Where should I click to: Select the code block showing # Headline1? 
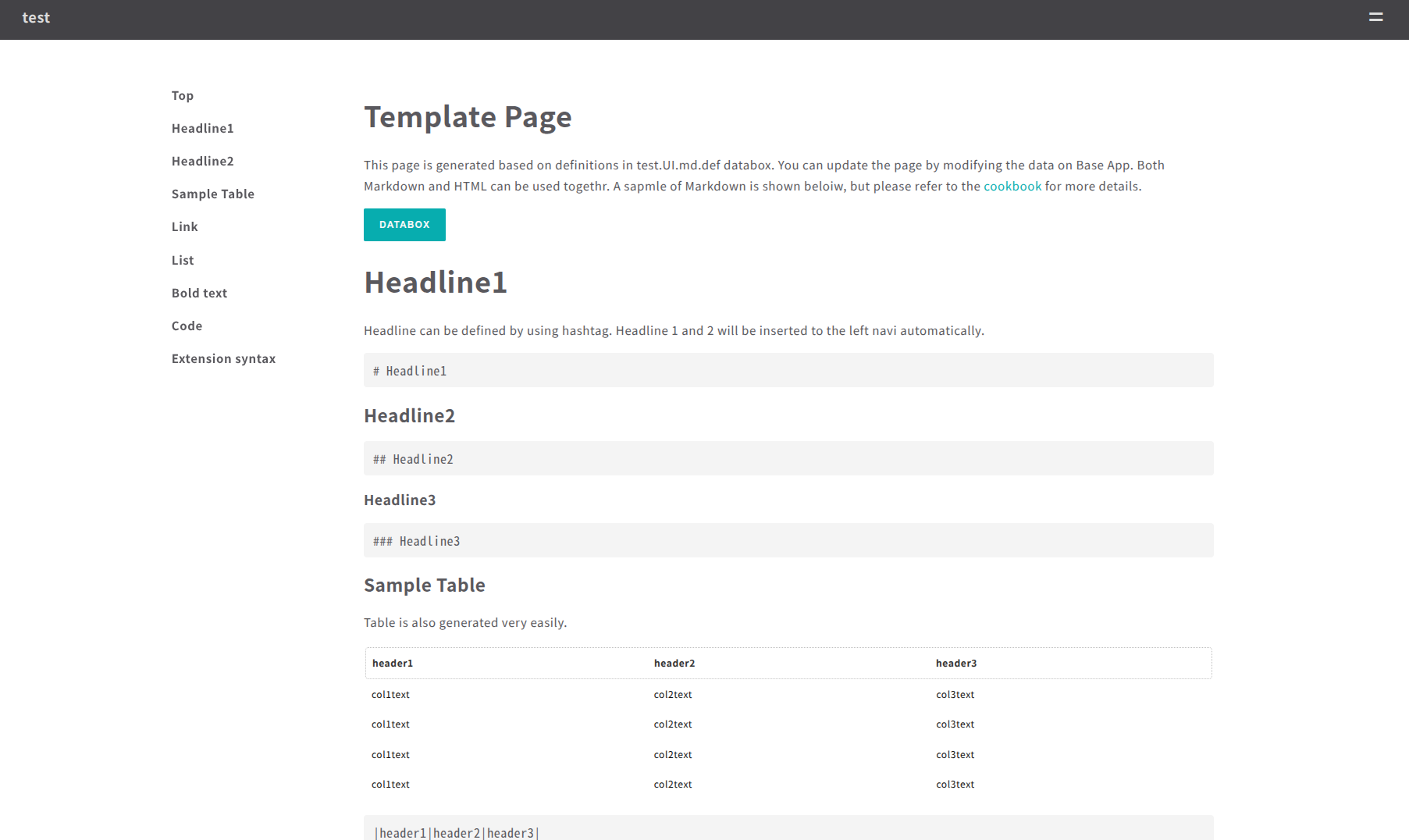click(788, 369)
